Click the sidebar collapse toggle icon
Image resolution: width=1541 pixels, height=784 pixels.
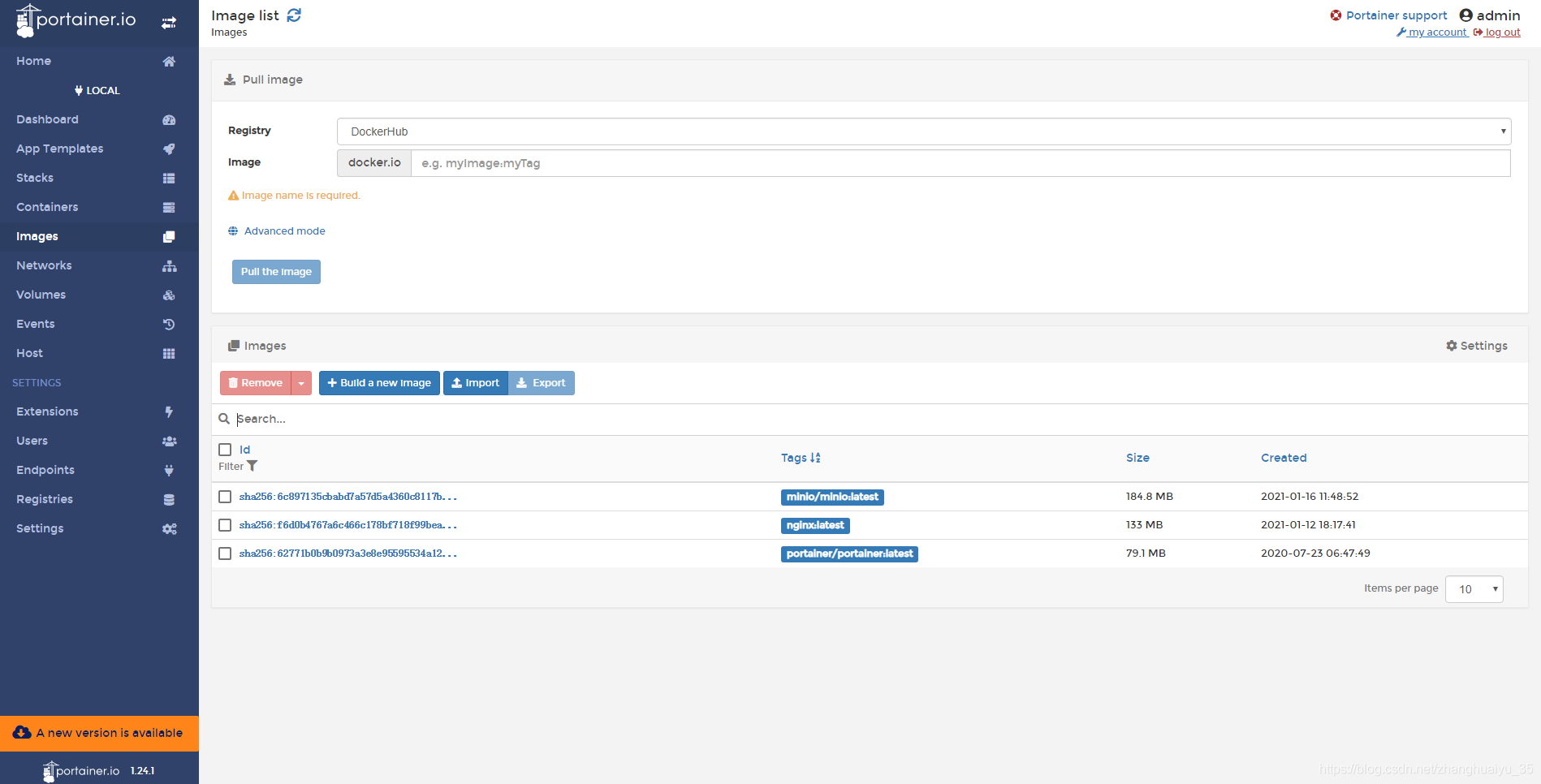[169, 23]
